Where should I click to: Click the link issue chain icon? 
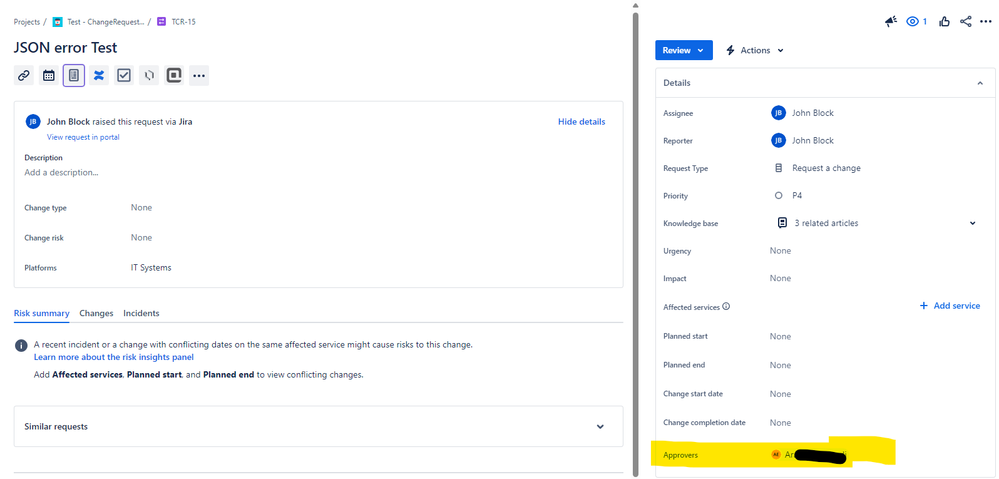[x=24, y=76]
